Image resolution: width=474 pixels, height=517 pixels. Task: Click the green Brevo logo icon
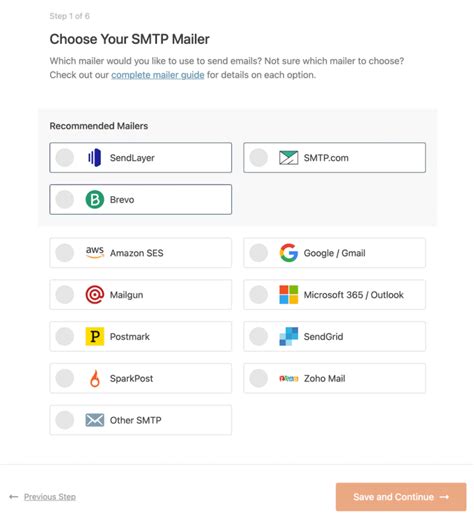coord(95,199)
